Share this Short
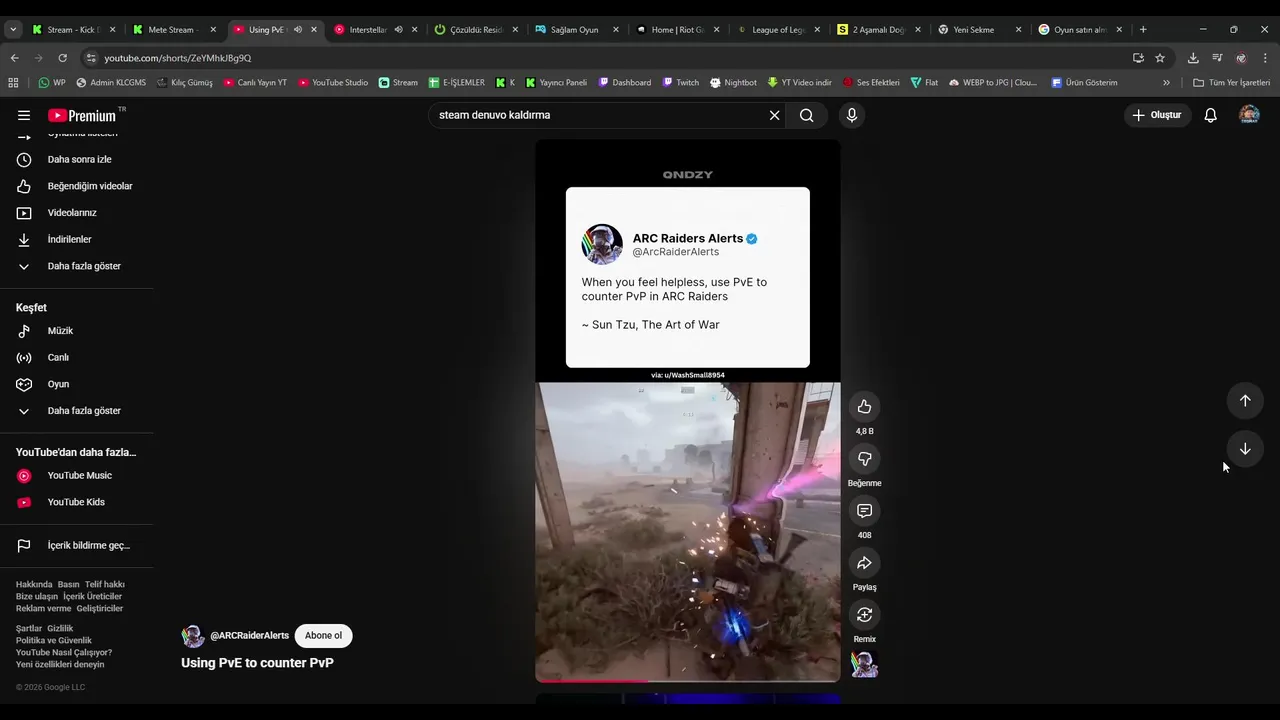1280x720 pixels. point(864,562)
